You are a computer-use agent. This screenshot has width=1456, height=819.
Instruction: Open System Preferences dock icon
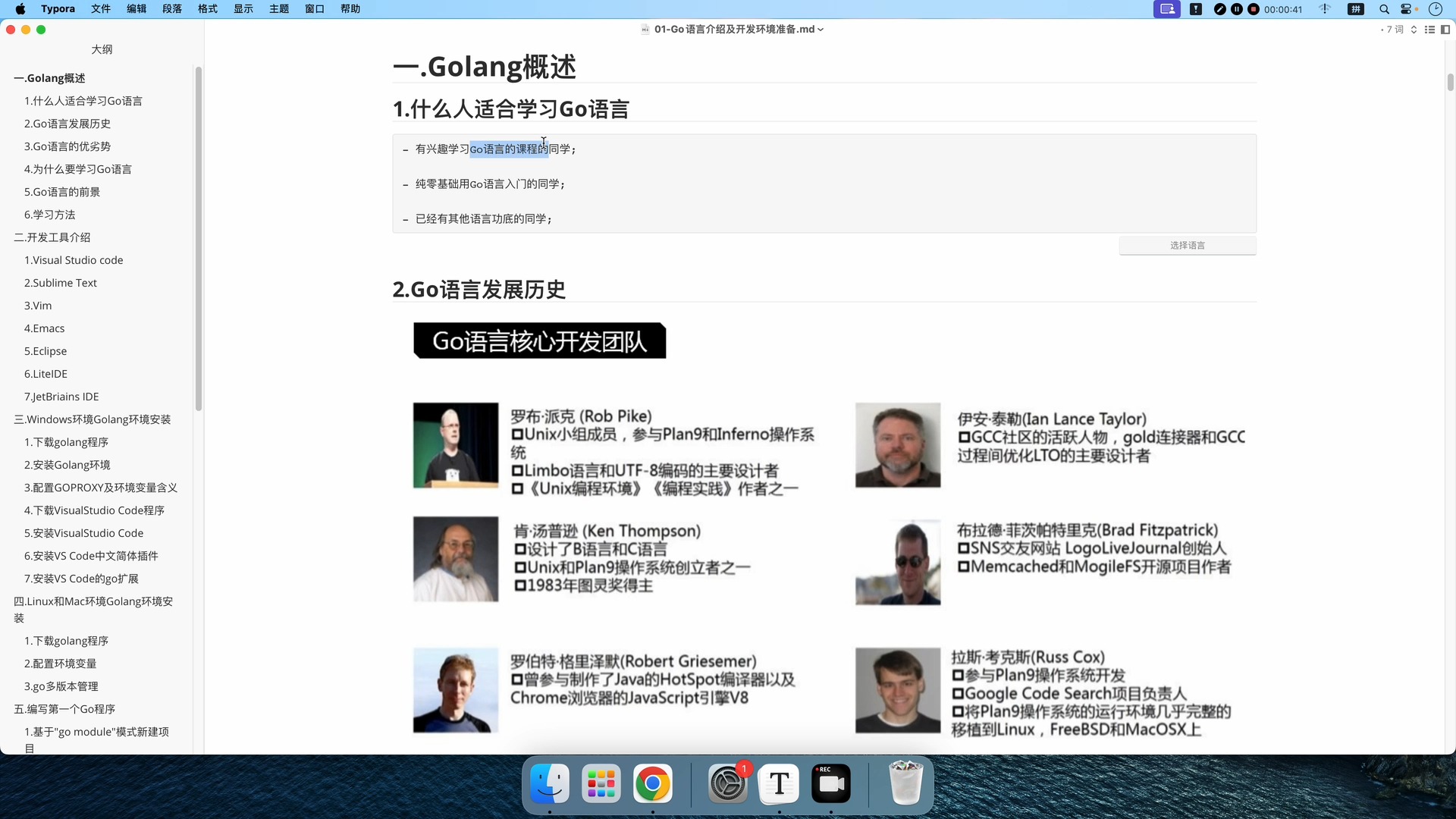pos(728,783)
